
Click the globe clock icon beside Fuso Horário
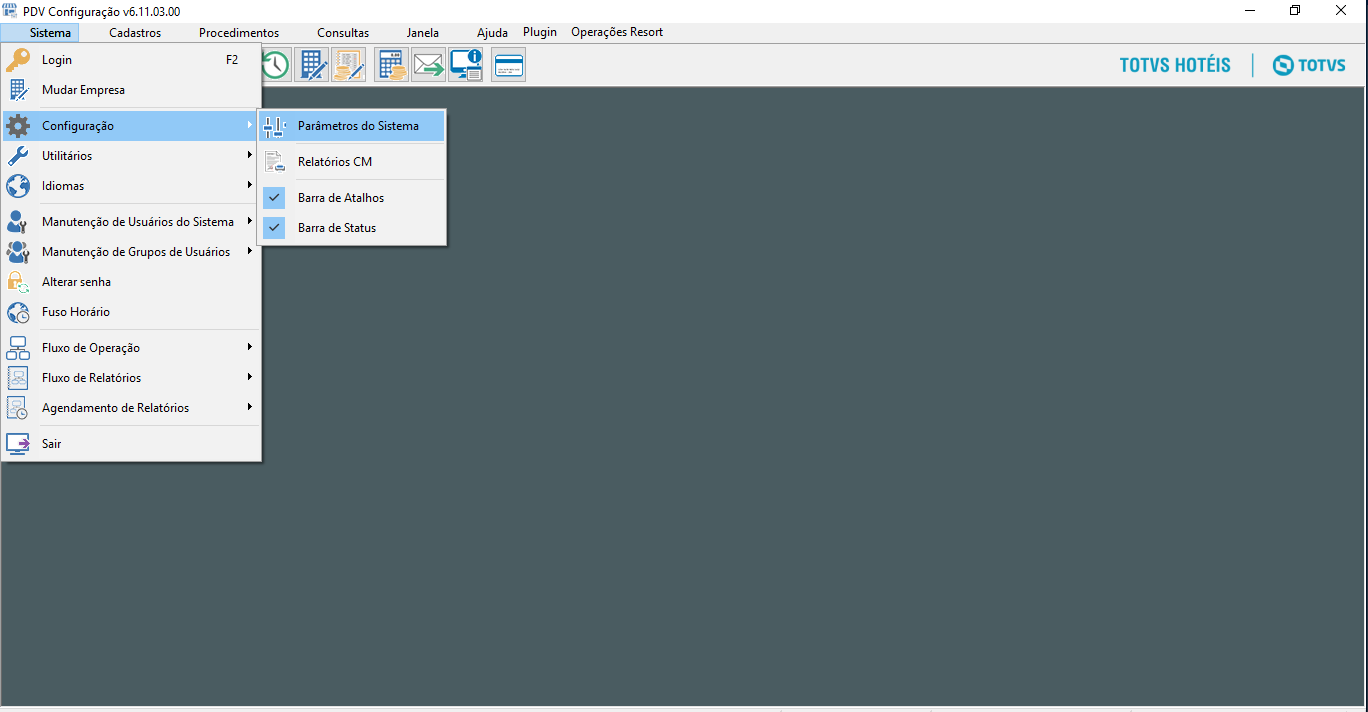18,312
